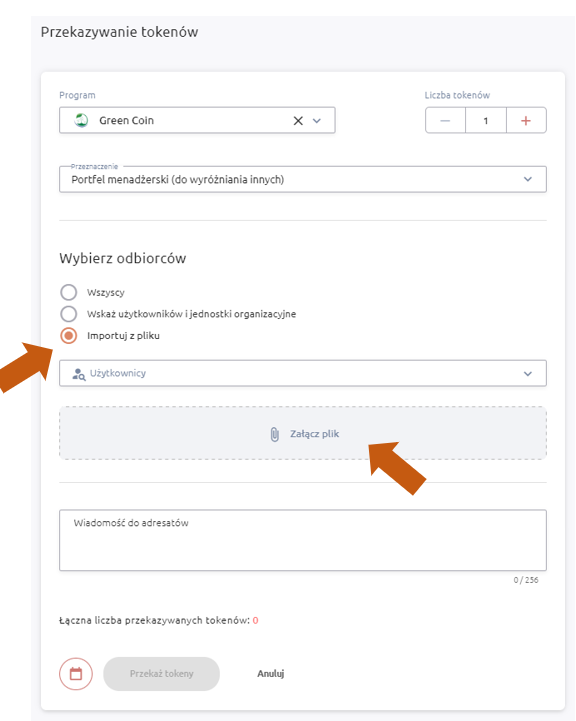The image size is (576, 721).
Task: Click the token count number field
Action: tap(485, 120)
